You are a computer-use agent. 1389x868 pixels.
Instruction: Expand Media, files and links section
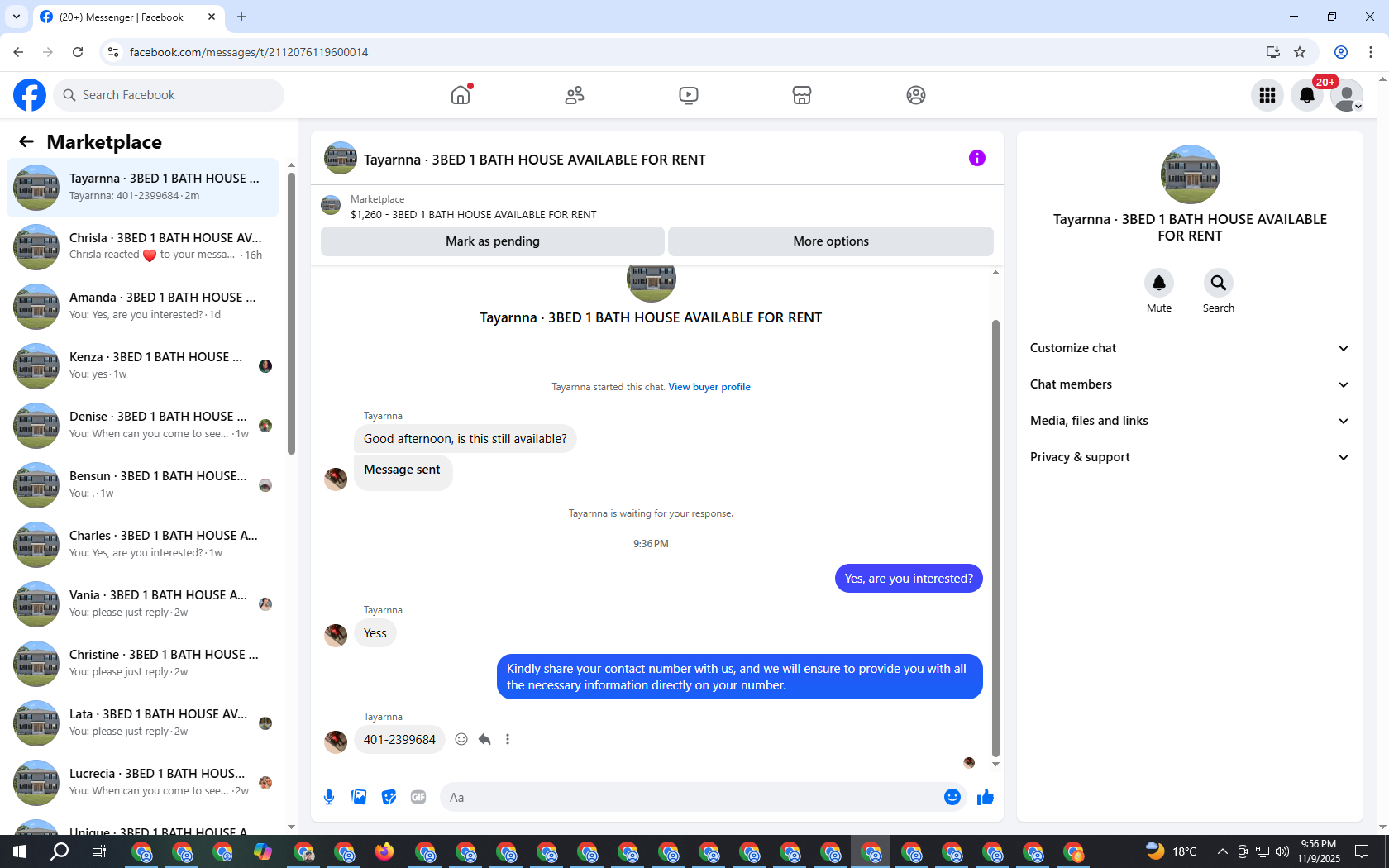tap(1190, 421)
